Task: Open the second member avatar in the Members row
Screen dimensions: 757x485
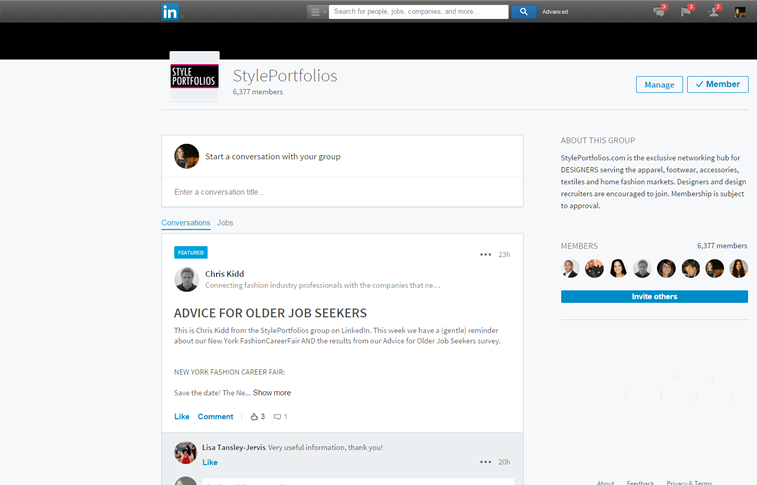Action: (x=594, y=269)
